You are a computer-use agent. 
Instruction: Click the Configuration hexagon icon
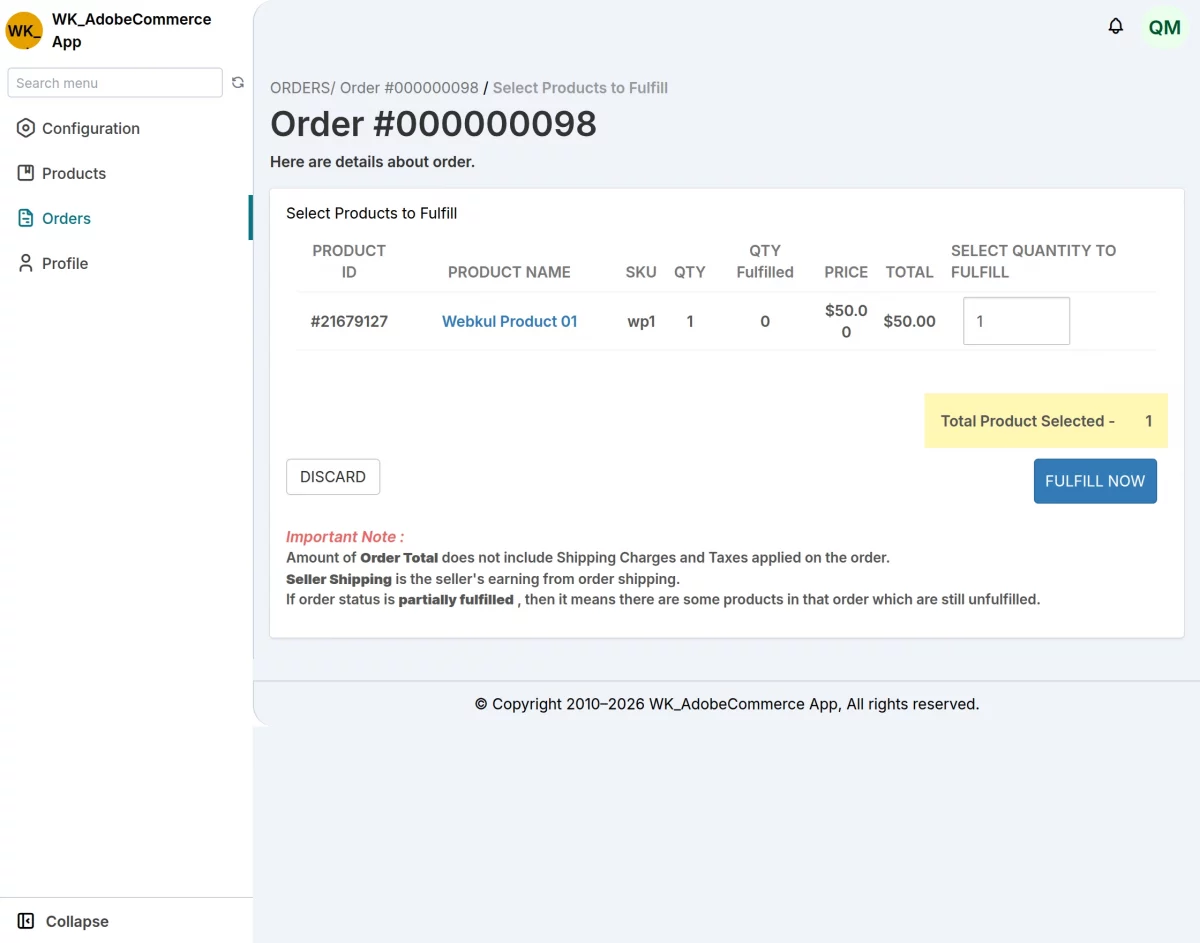click(26, 128)
